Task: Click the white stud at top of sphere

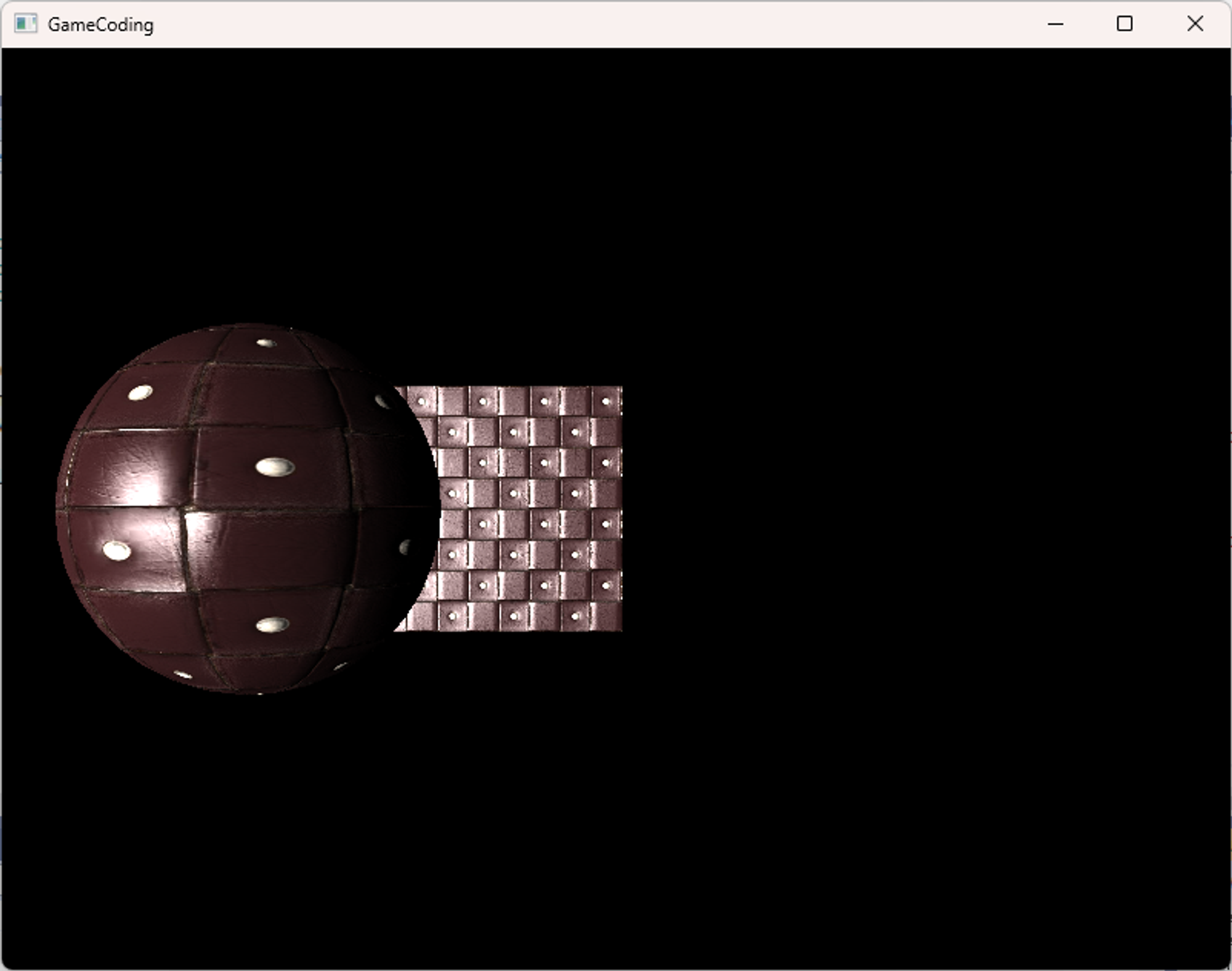Action: [x=266, y=343]
